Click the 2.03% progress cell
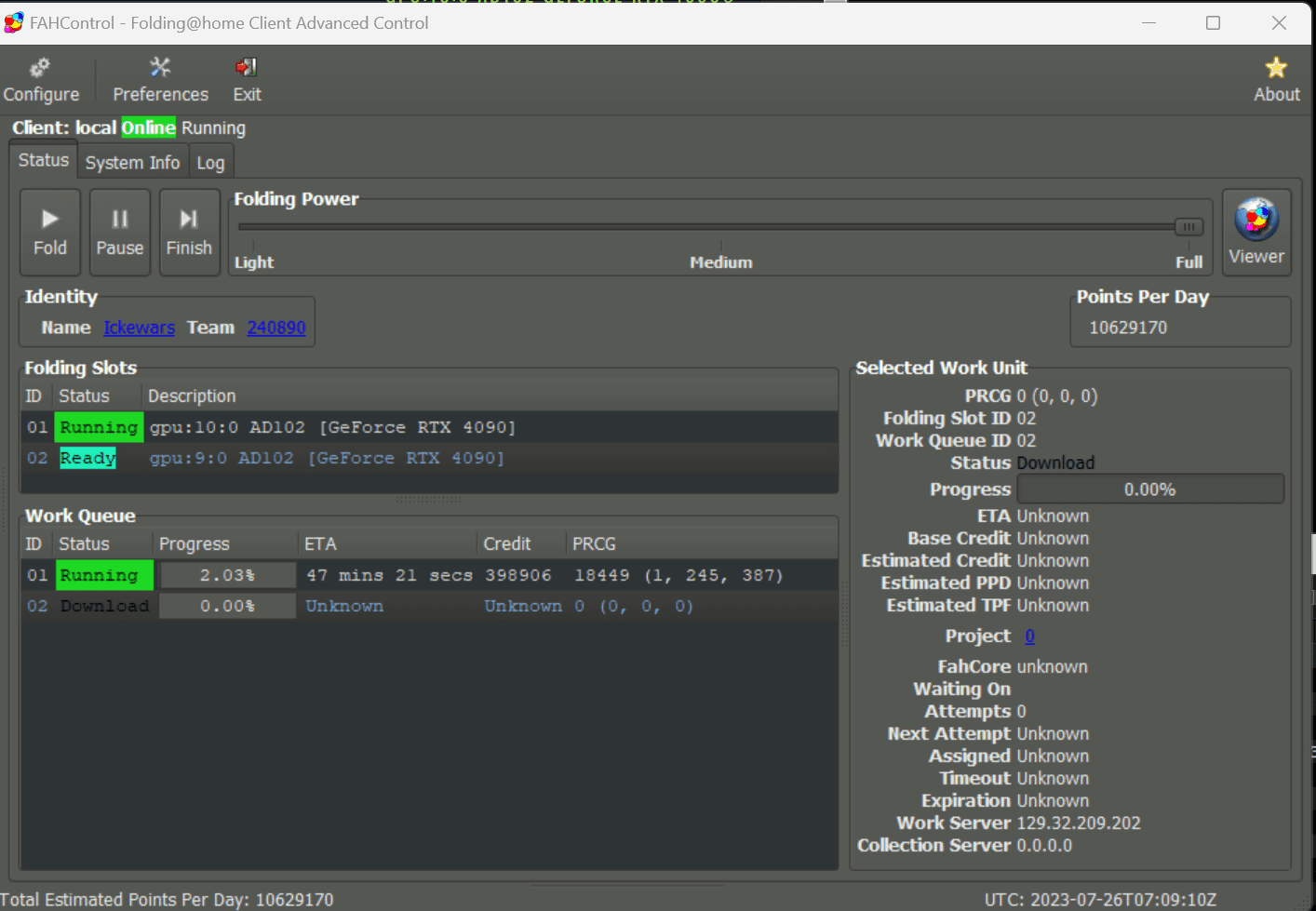 (x=228, y=575)
